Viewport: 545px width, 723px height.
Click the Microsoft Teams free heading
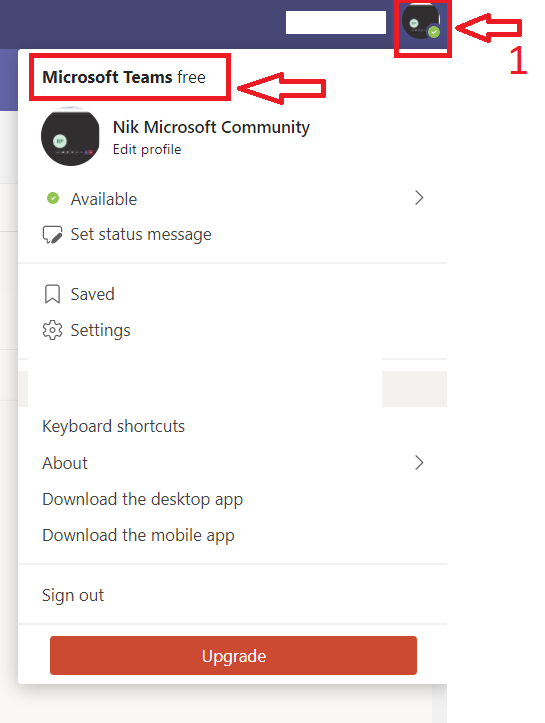point(124,77)
